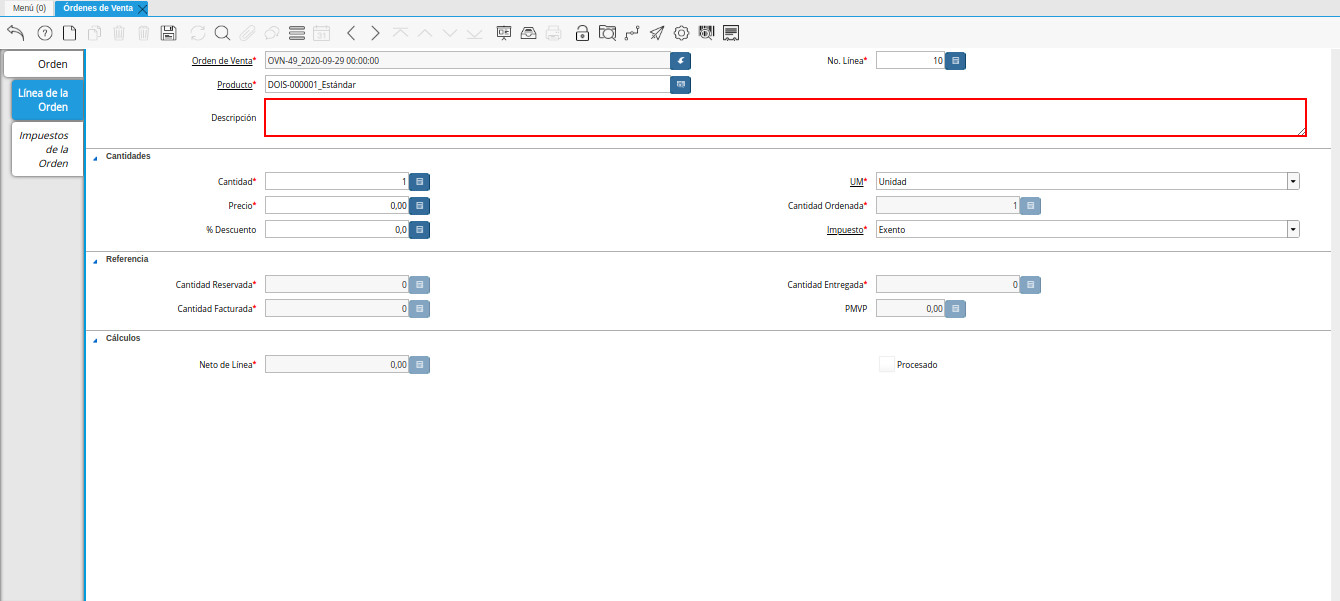Click the copy record icon
Image resolution: width=1340 pixels, height=601 pixels.
[x=94, y=33]
